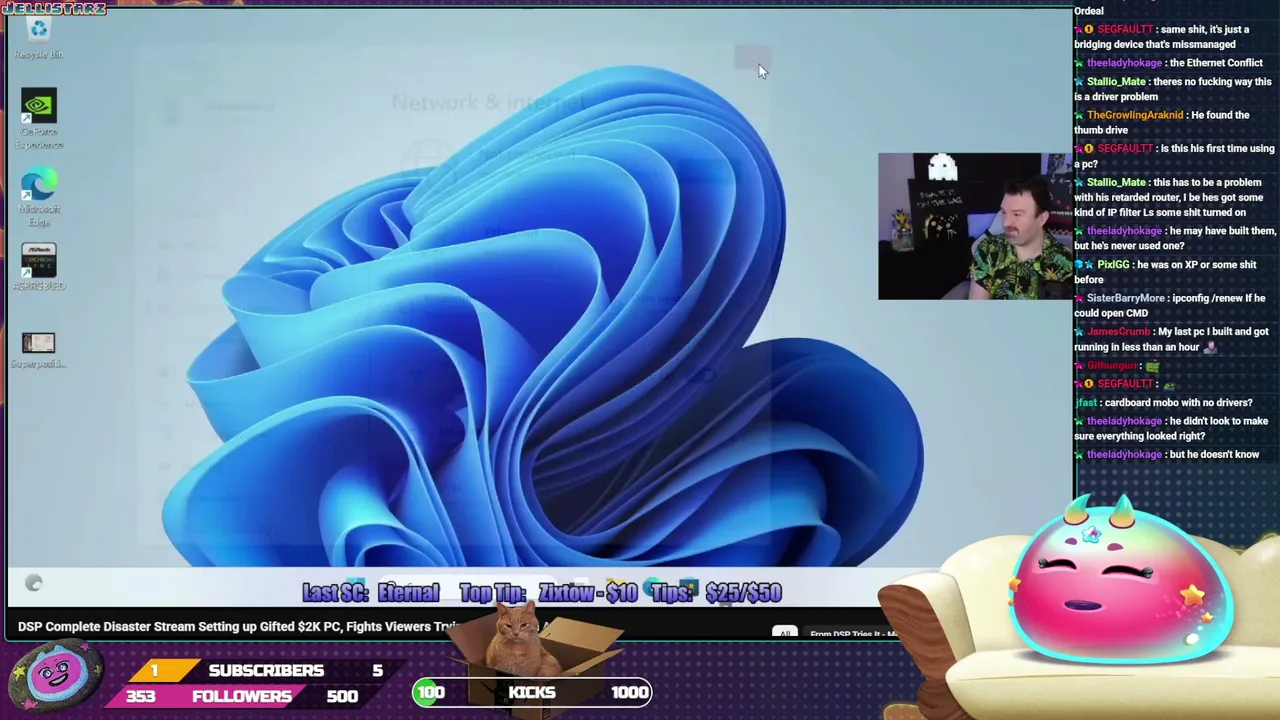Open JamesCrumb's chat username
The height and width of the screenshot is (720, 1280).
[x=1119, y=332]
